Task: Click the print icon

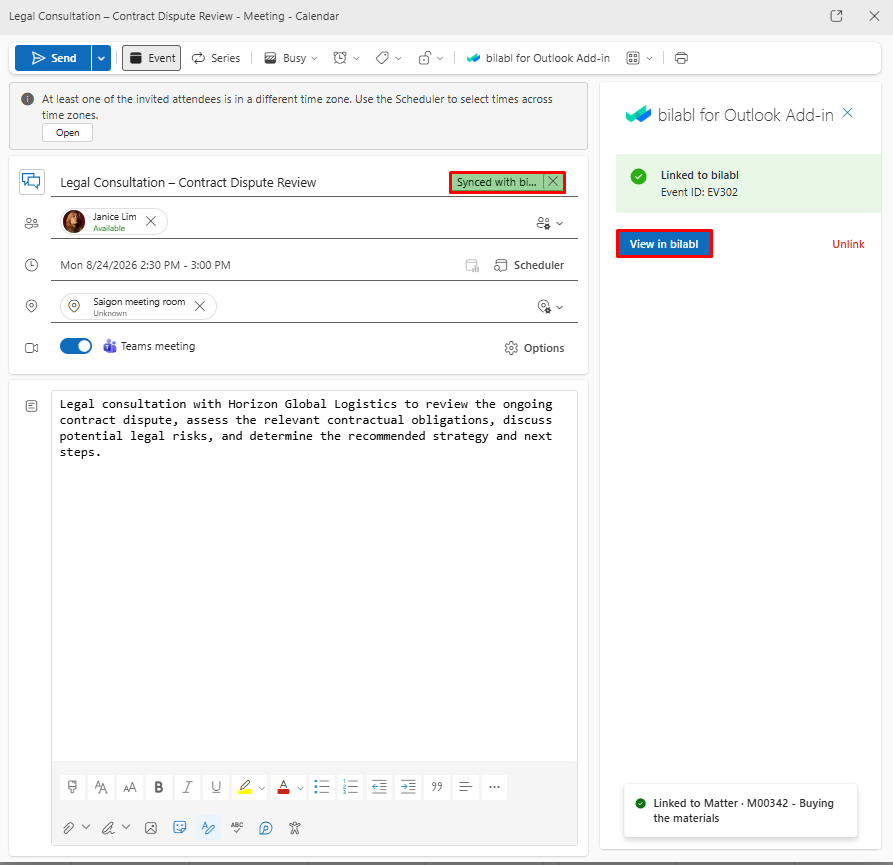Action: click(681, 58)
